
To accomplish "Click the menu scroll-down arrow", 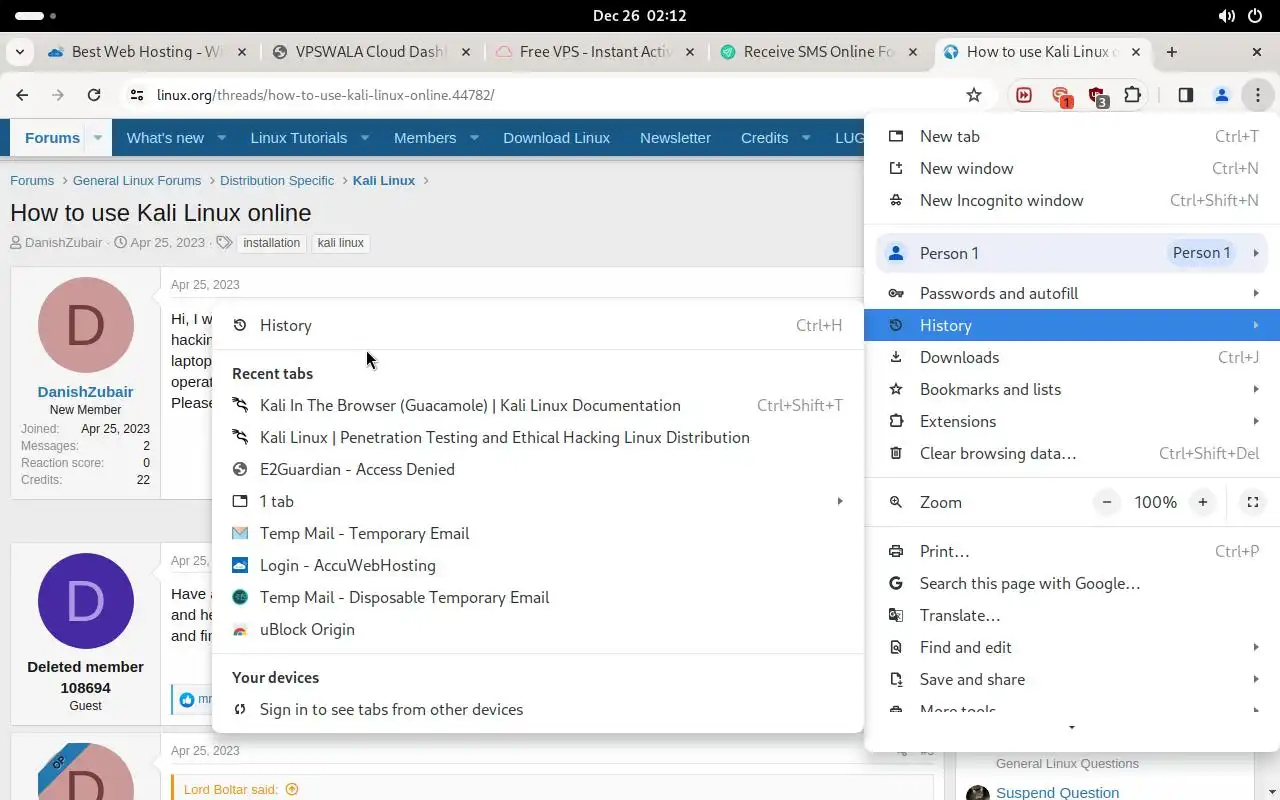I will coord(1072,728).
